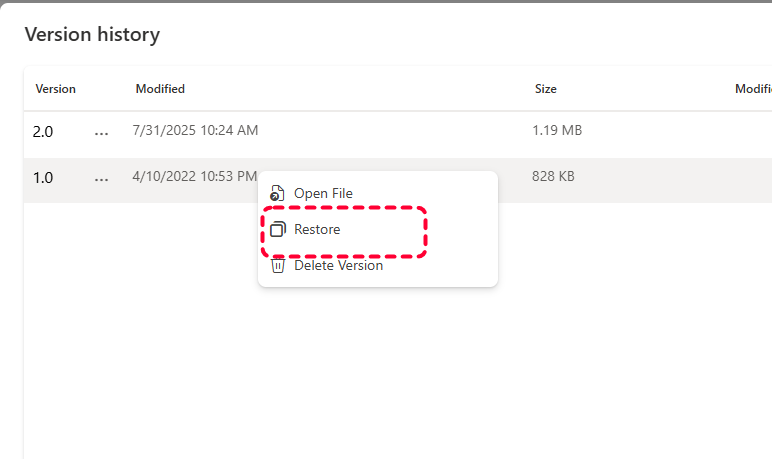Sort by the Version column header
Image resolution: width=772 pixels, height=459 pixels.
click(56, 89)
